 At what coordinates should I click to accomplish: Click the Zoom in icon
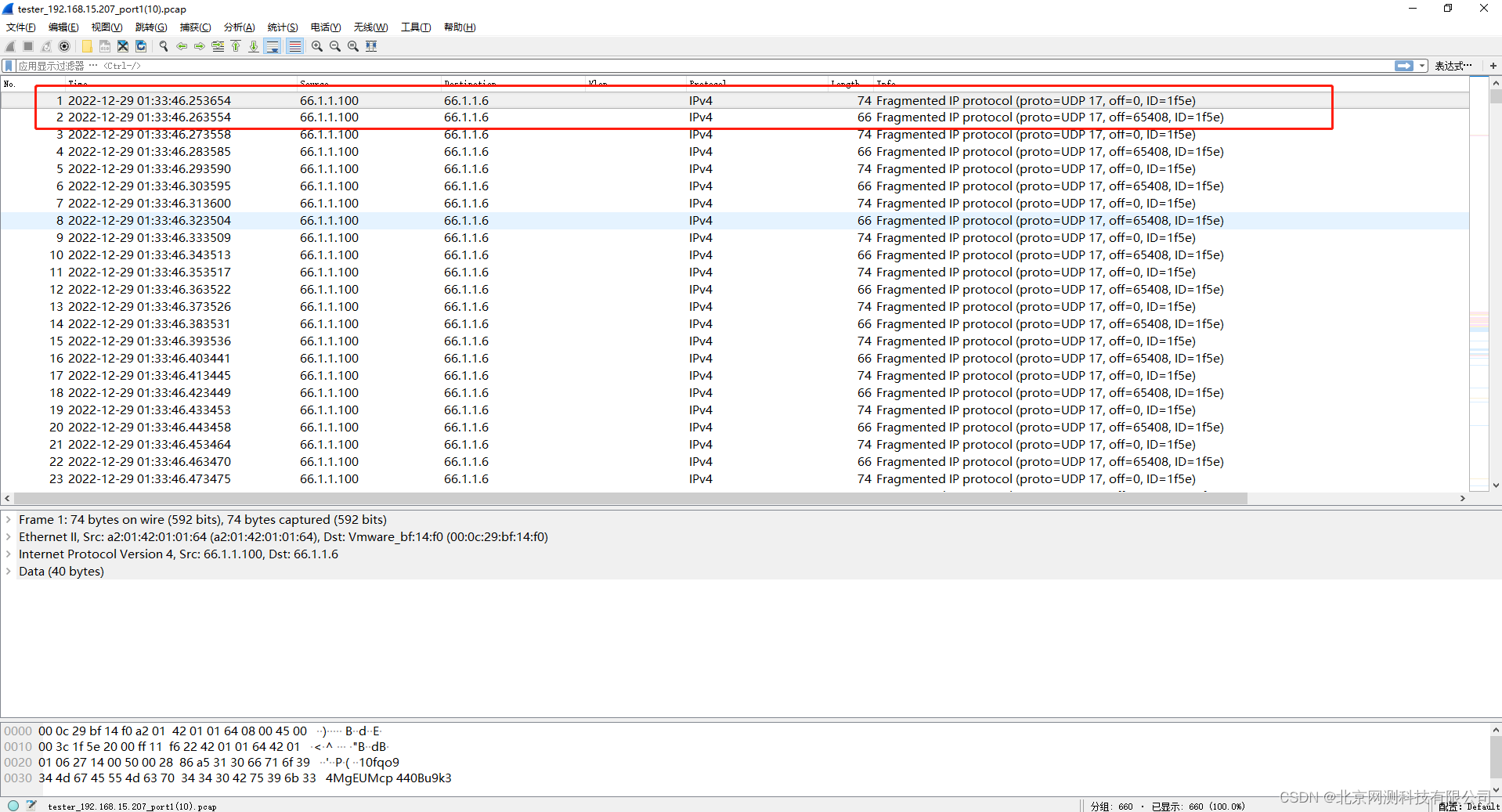point(317,46)
